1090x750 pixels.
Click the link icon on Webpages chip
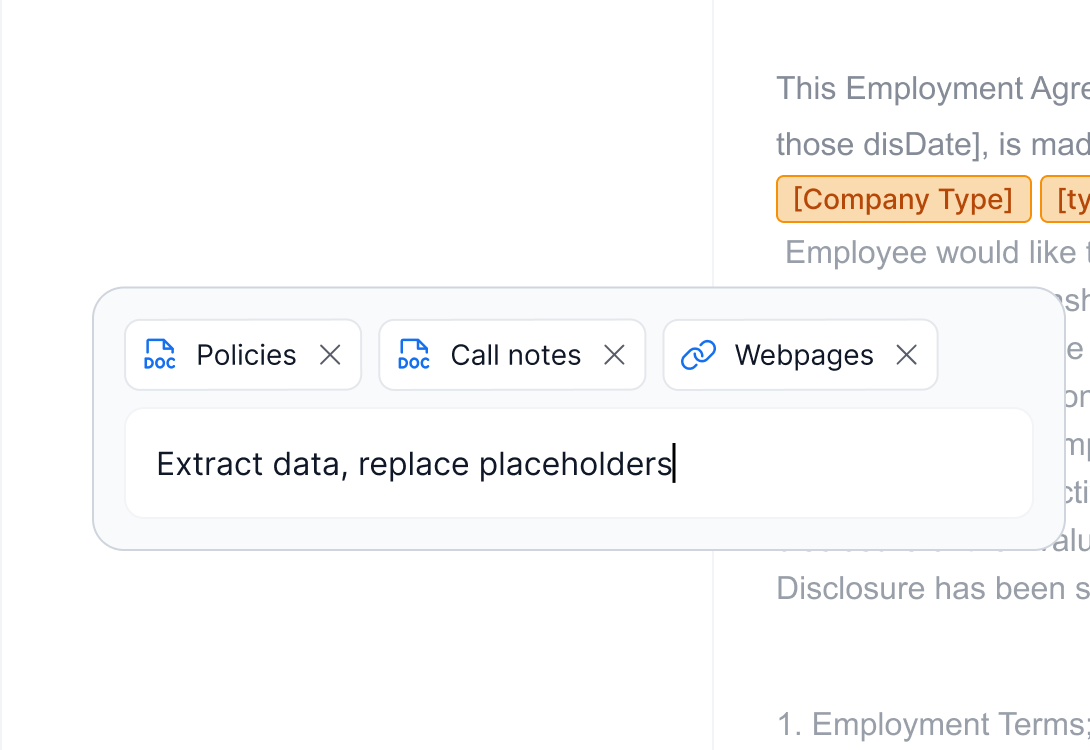(x=698, y=355)
